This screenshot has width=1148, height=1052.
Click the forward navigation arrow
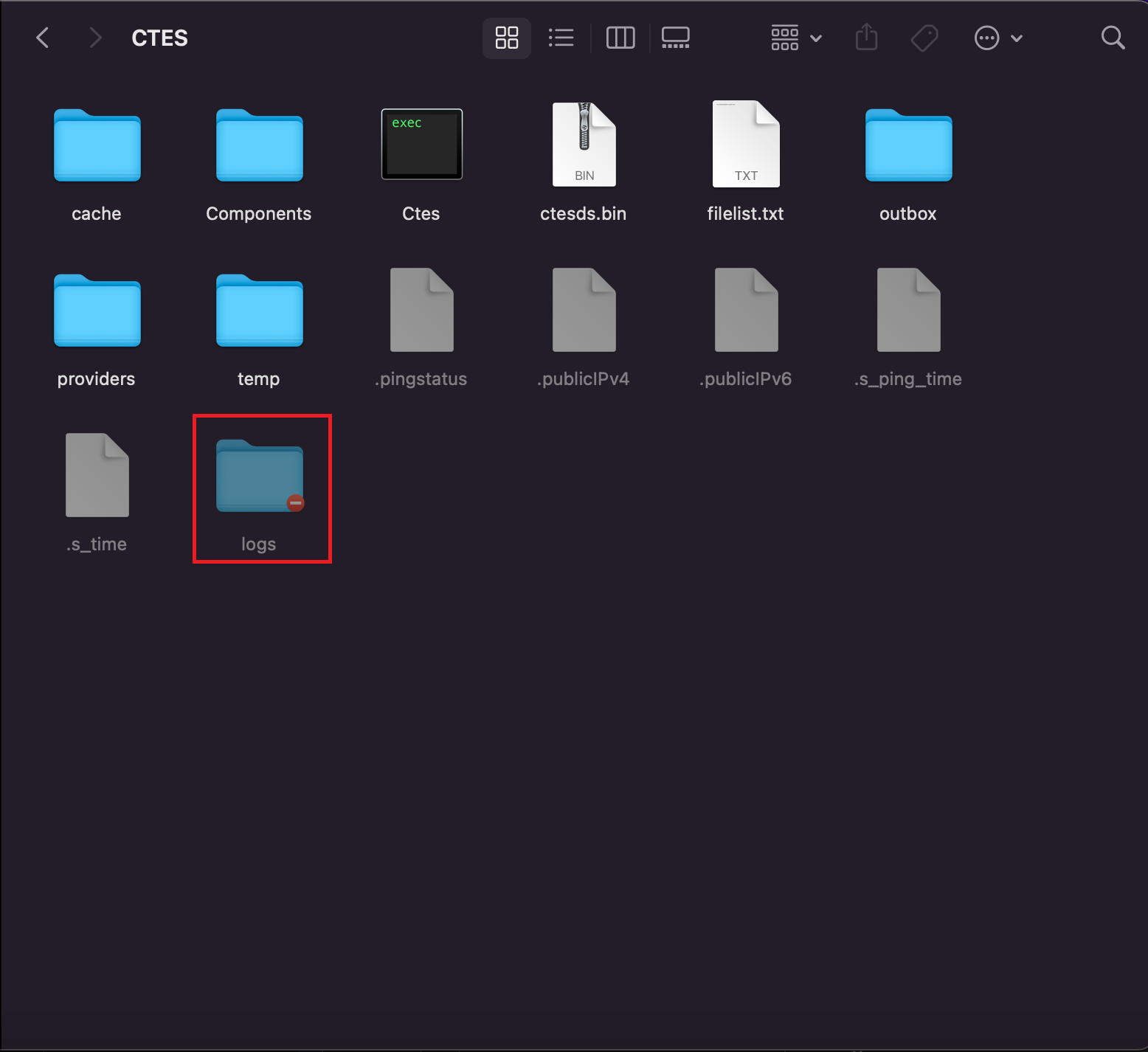point(94,38)
